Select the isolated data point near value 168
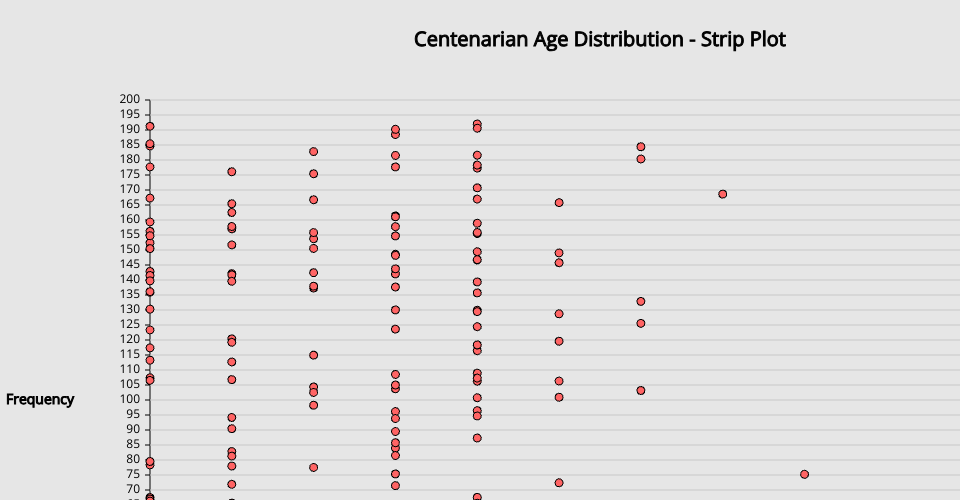 (x=723, y=194)
